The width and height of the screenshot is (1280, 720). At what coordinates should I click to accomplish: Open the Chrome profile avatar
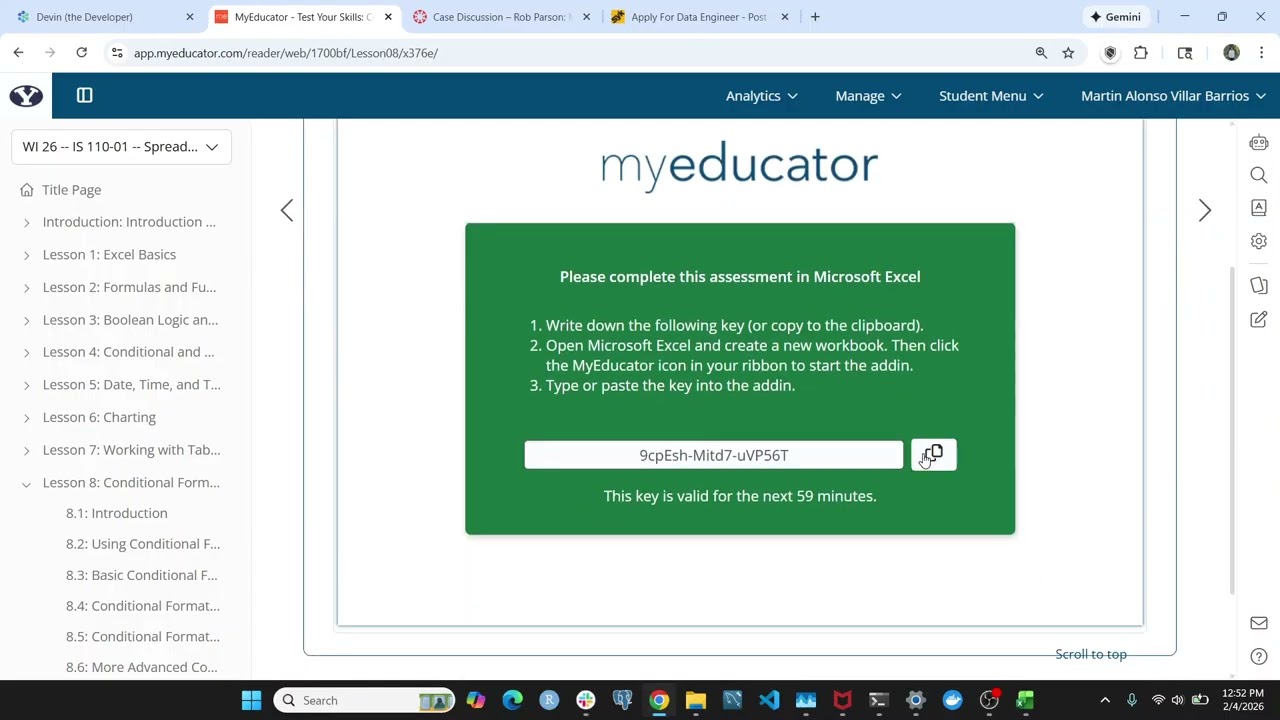coord(1231,53)
